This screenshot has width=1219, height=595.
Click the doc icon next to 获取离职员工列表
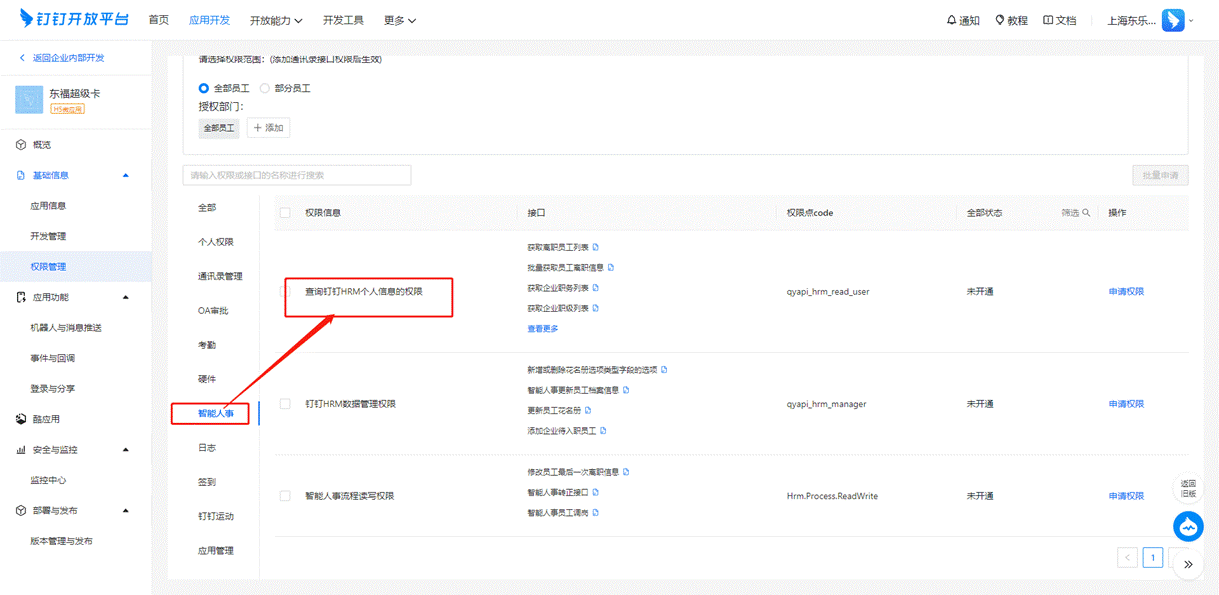[597, 247]
